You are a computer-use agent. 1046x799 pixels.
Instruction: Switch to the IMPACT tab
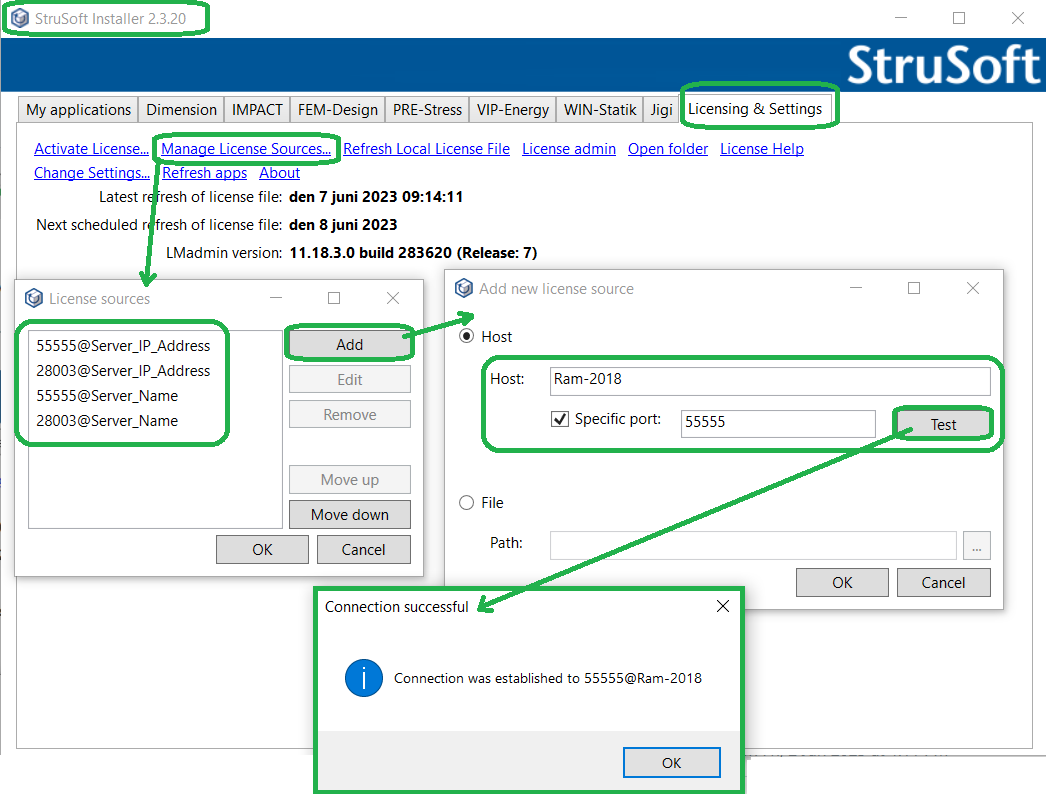(257, 109)
